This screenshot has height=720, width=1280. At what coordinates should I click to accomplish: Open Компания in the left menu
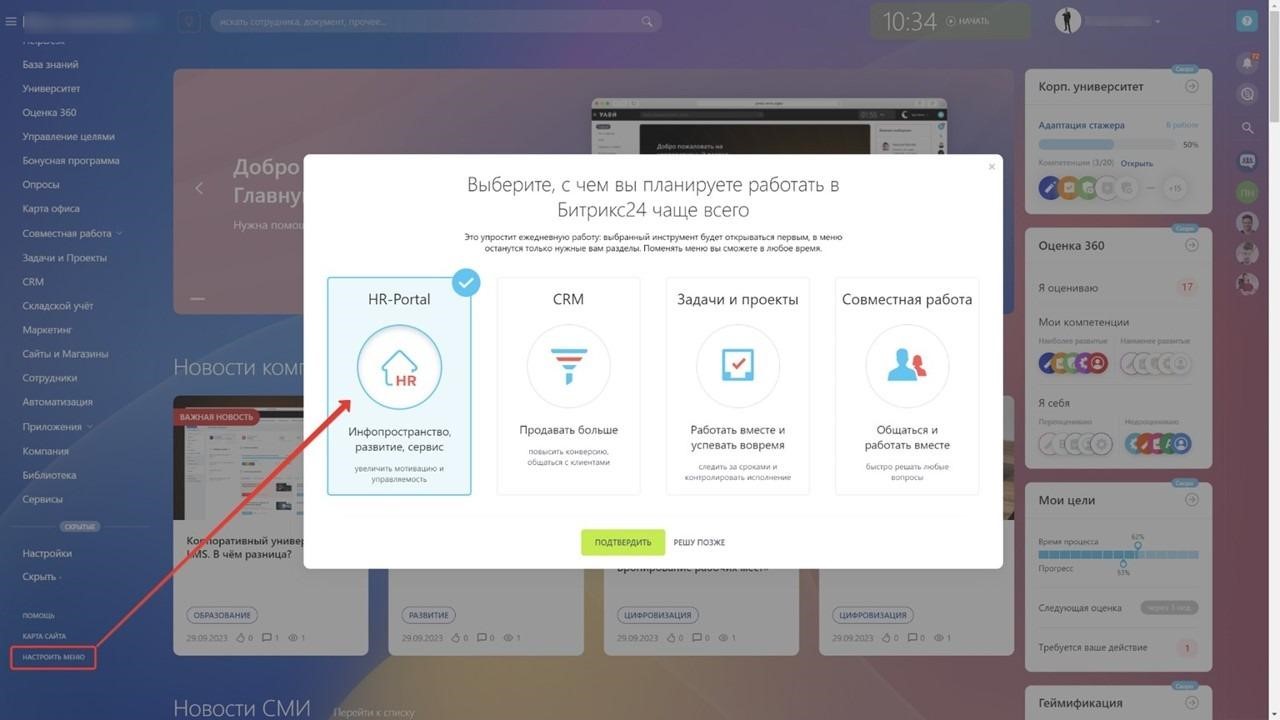tap(45, 451)
